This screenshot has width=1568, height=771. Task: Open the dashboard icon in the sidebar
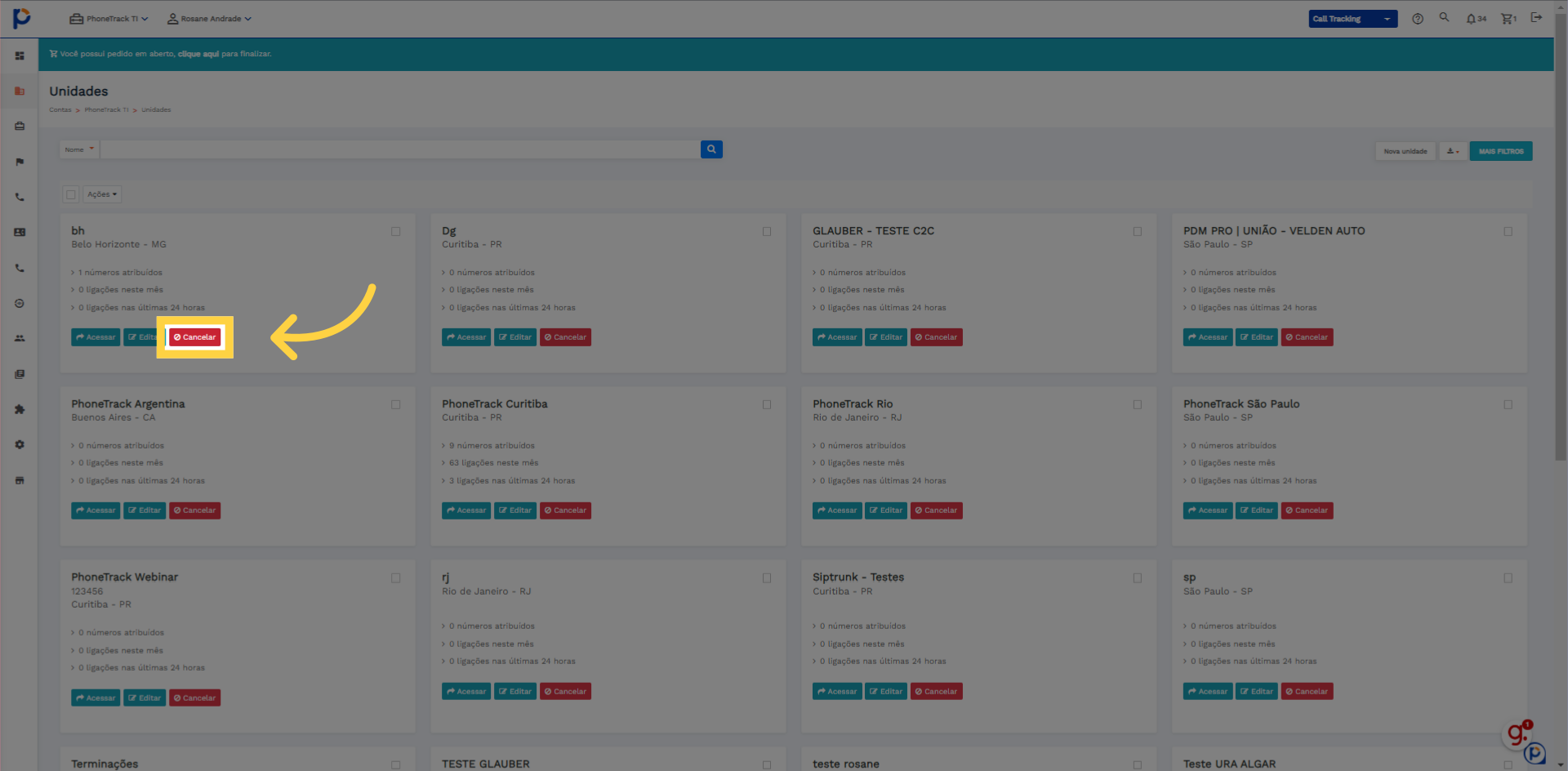tap(20, 56)
